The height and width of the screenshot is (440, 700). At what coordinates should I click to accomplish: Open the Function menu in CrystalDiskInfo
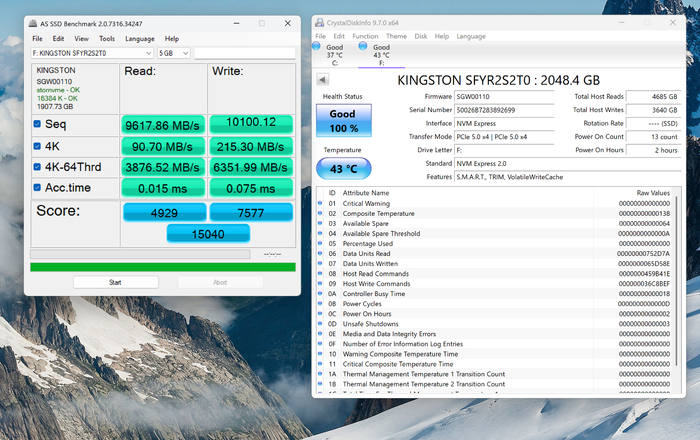(x=365, y=36)
